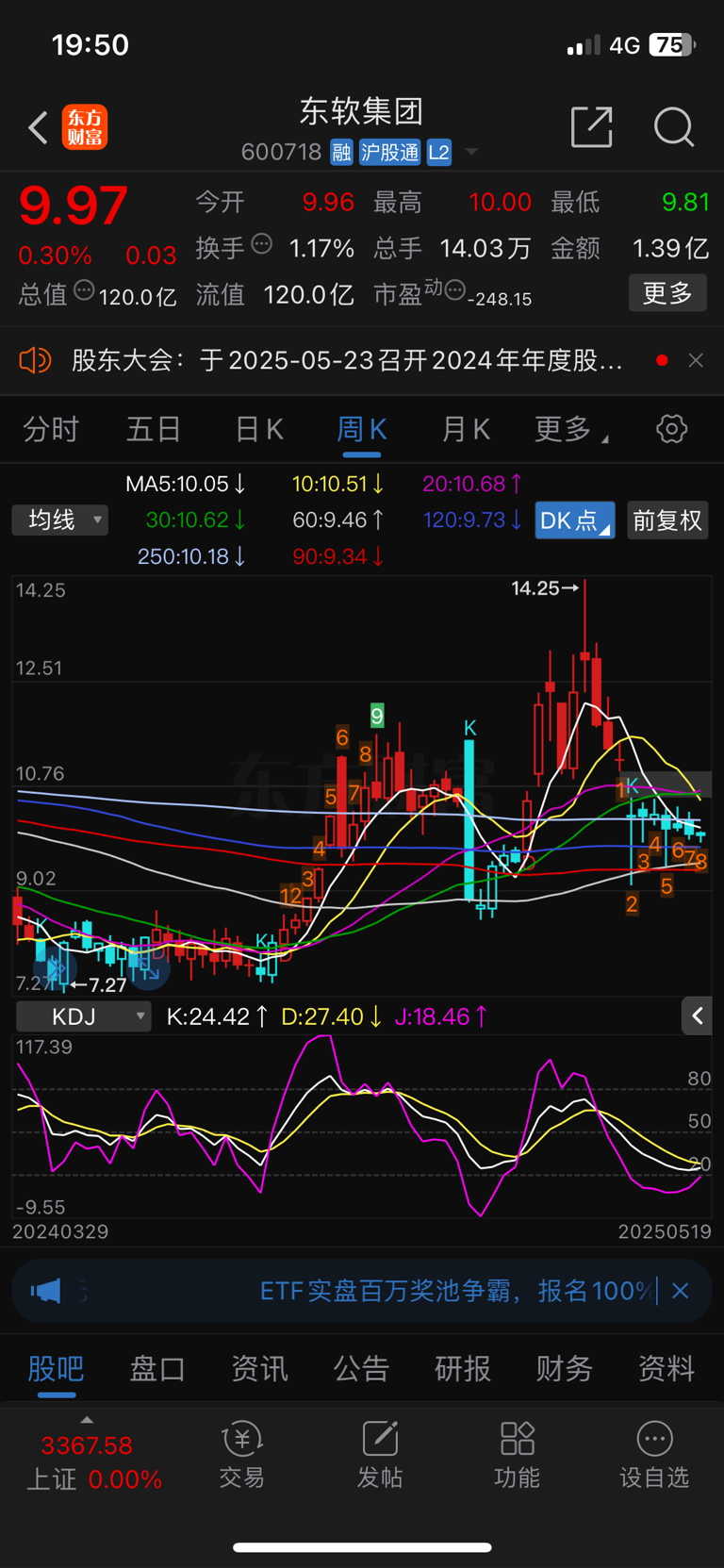Select the 周K chart tab
Screen dimensions: 724x1568
pyautogui.click(x=362, y=430)
